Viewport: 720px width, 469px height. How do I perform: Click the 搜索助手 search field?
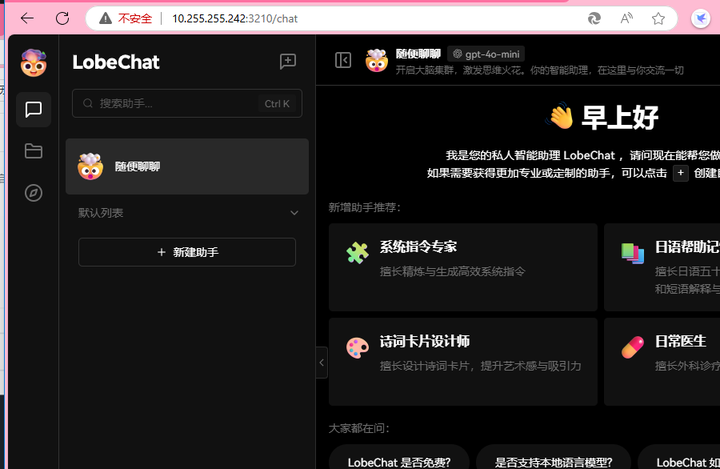tap(187, 103)
